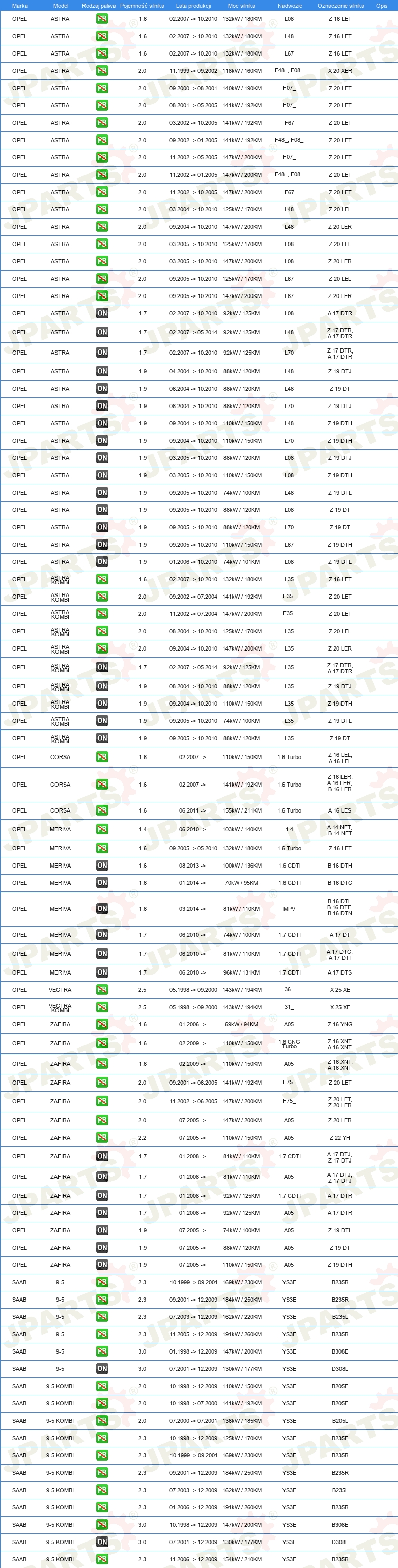The height and width of the screenshot is (1568, 398).
Task: Click petrol icon in SAAB 9-5 B308E sedan row
Action: click(102, 1351)
